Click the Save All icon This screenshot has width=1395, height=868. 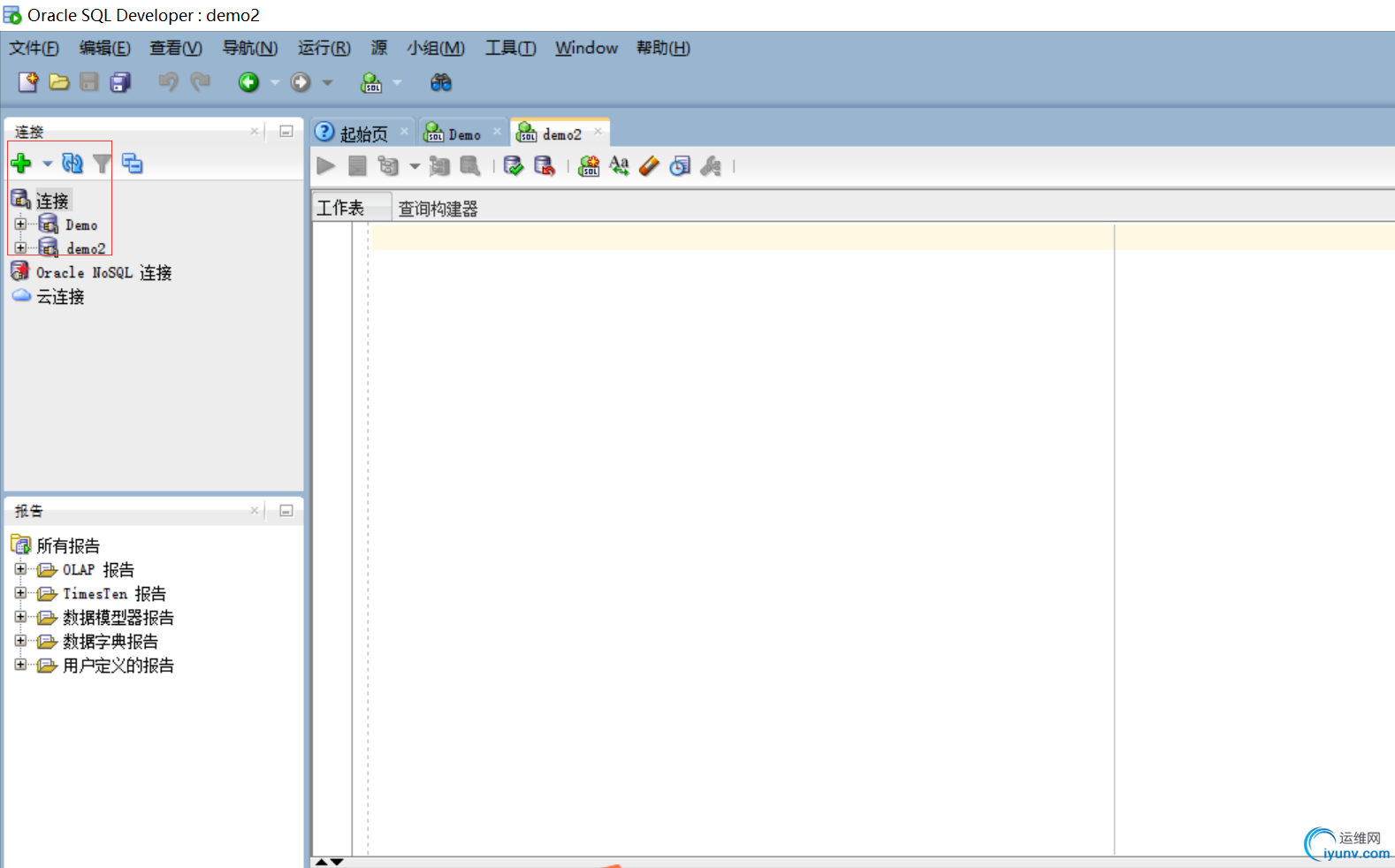tap(120, 82)
